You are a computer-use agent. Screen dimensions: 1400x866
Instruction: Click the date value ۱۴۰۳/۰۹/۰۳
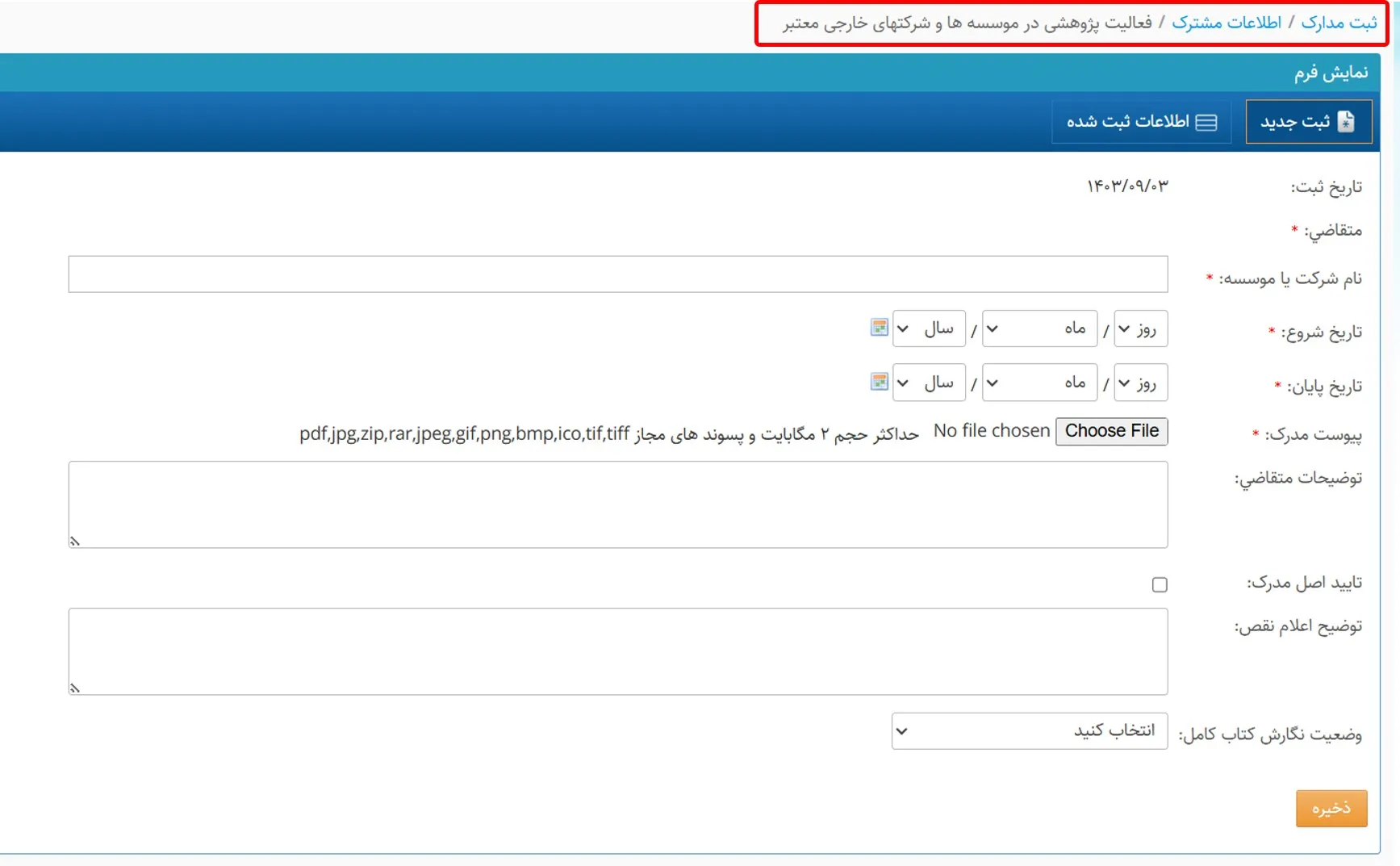click(x=1127, y=186)
